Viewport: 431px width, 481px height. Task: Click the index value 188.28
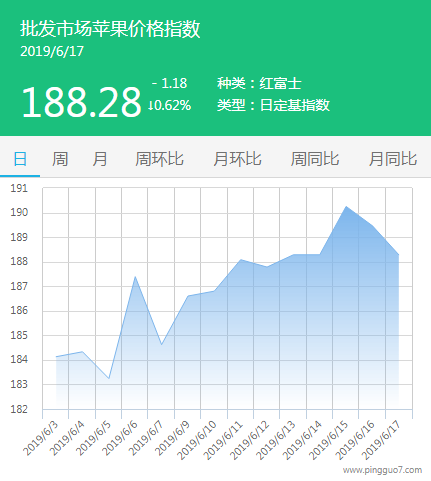tap(82, 102)
